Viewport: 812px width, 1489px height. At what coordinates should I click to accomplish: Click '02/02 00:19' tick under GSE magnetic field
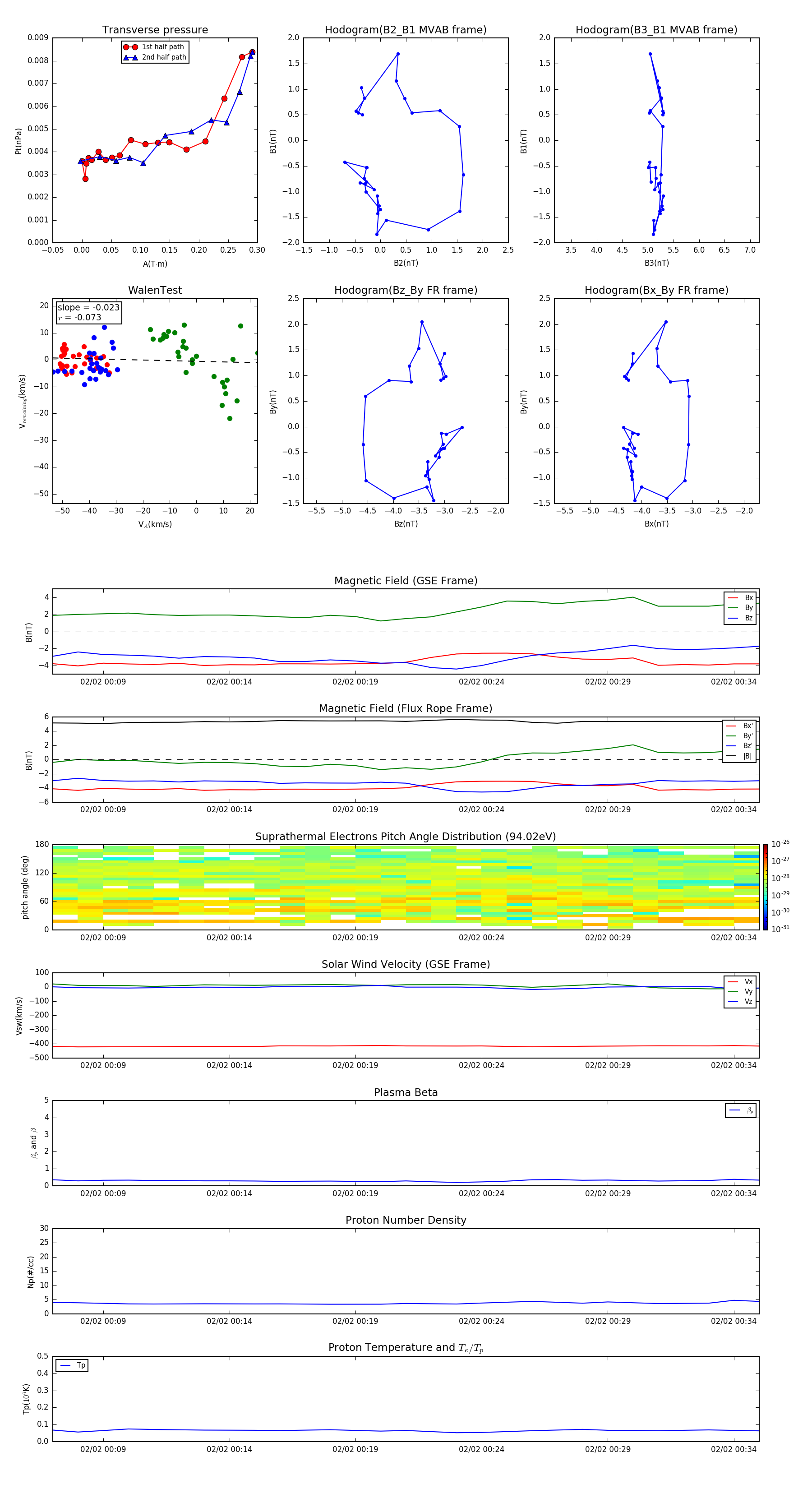[355, 682]
